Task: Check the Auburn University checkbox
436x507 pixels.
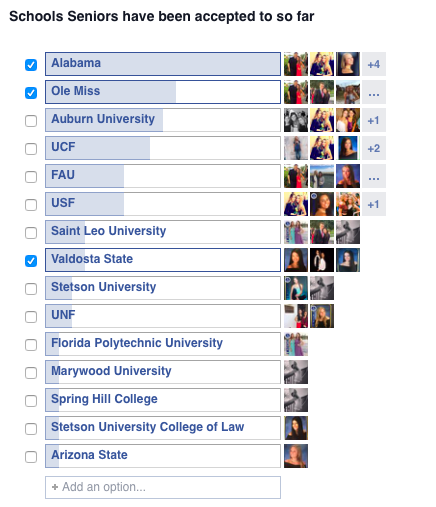Action: click(31, 121)
